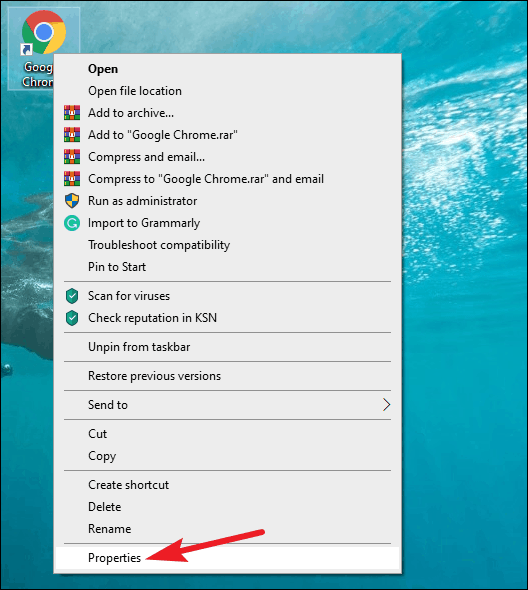
Task: Select the Google Chrome desktop shortcut icon
Action: 44,32
